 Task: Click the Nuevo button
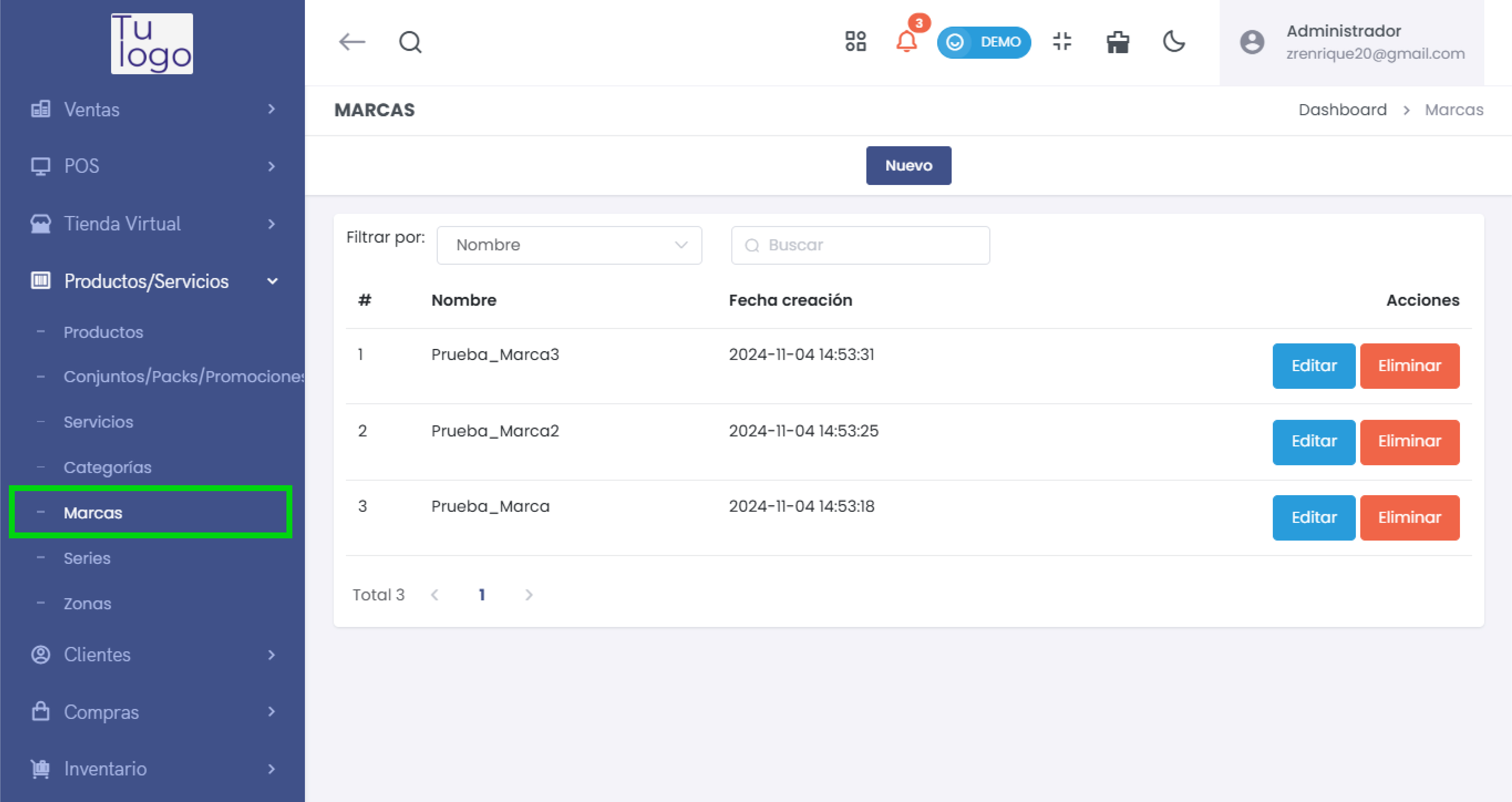[908, 165]
